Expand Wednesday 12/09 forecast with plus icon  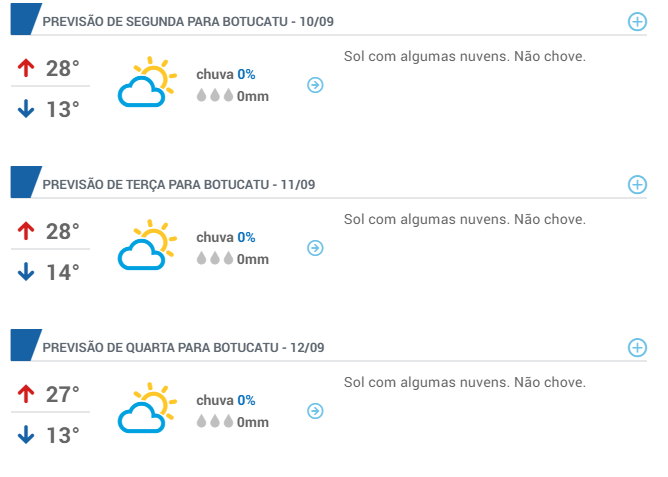(637, 348)
